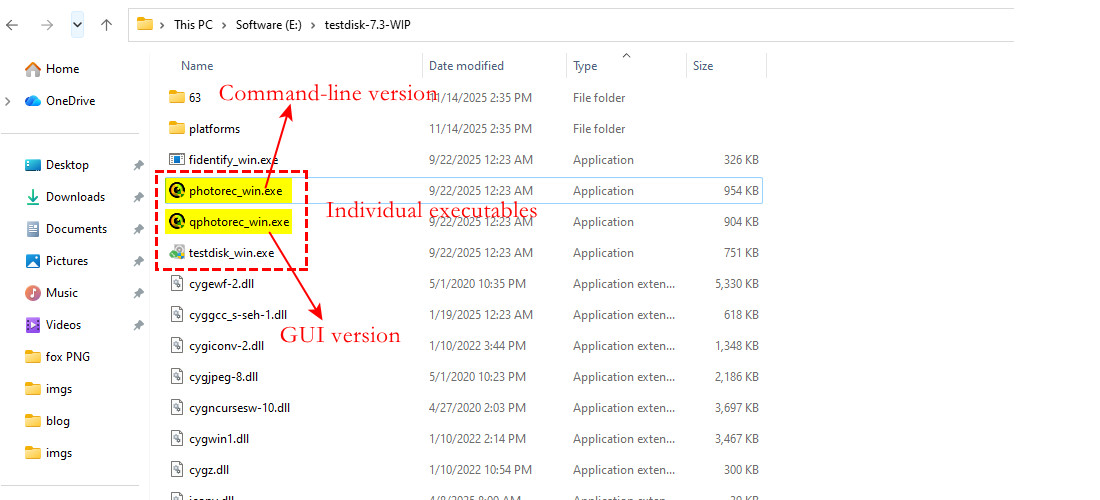Select cygwin1.dll file icon

click(177, 439)
